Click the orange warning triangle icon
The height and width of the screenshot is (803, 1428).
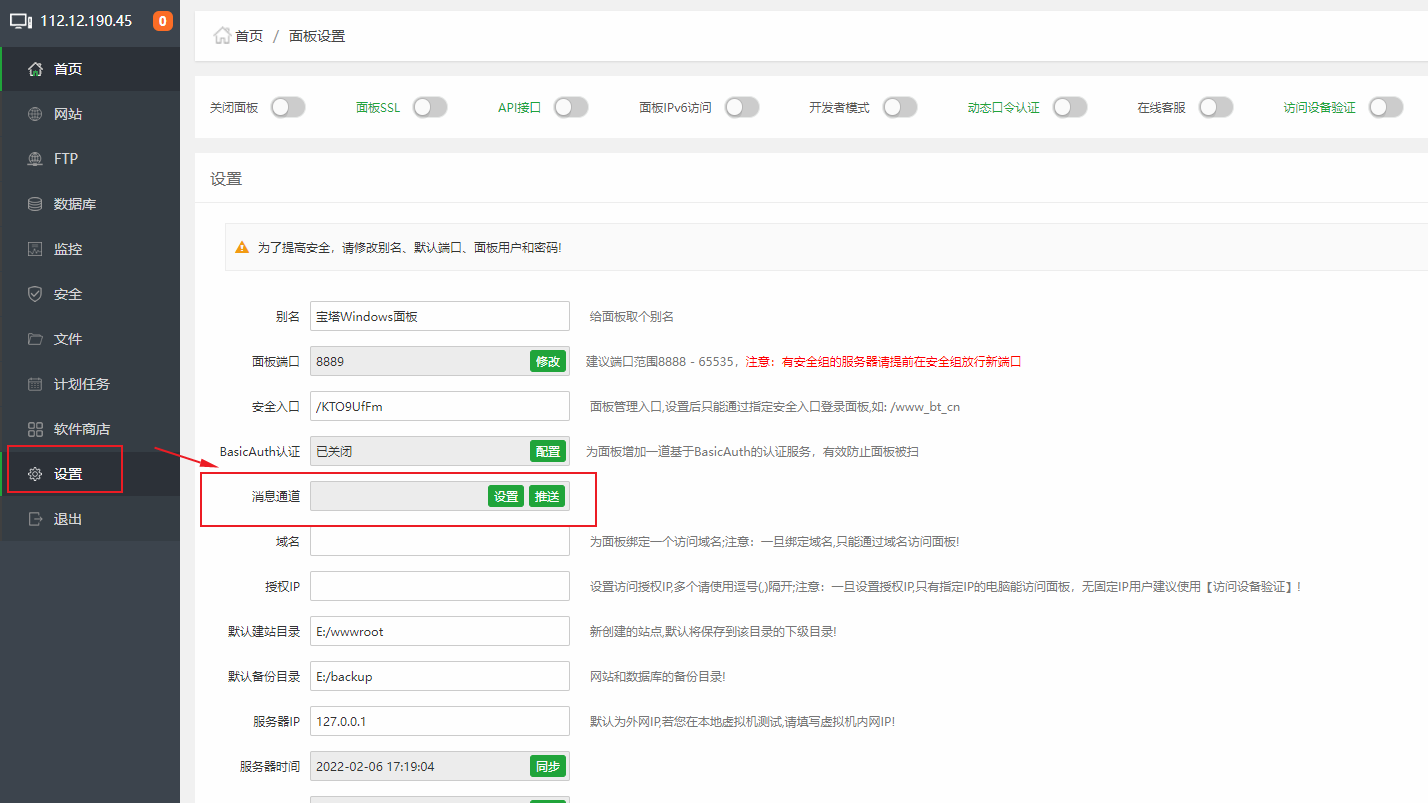(x=242, y=247)
